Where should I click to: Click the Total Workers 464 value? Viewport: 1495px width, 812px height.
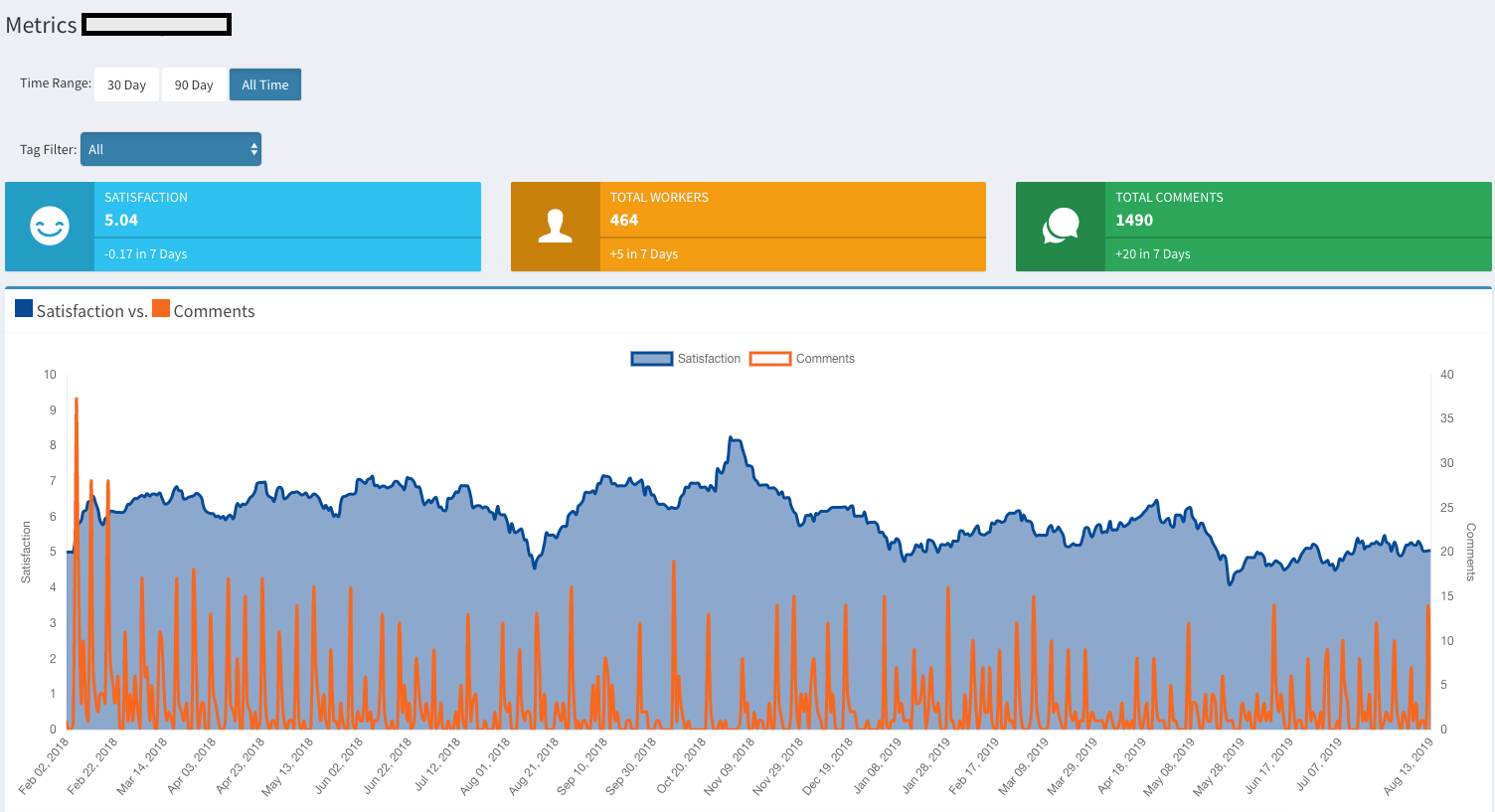coord(624,221)
